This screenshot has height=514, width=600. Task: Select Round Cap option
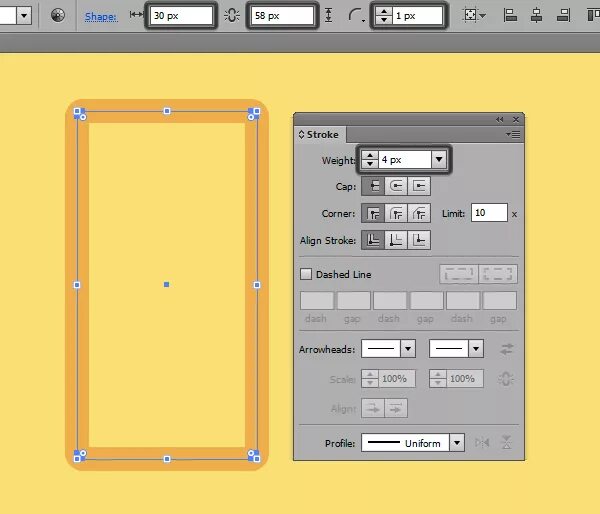(x=396, y=186)
